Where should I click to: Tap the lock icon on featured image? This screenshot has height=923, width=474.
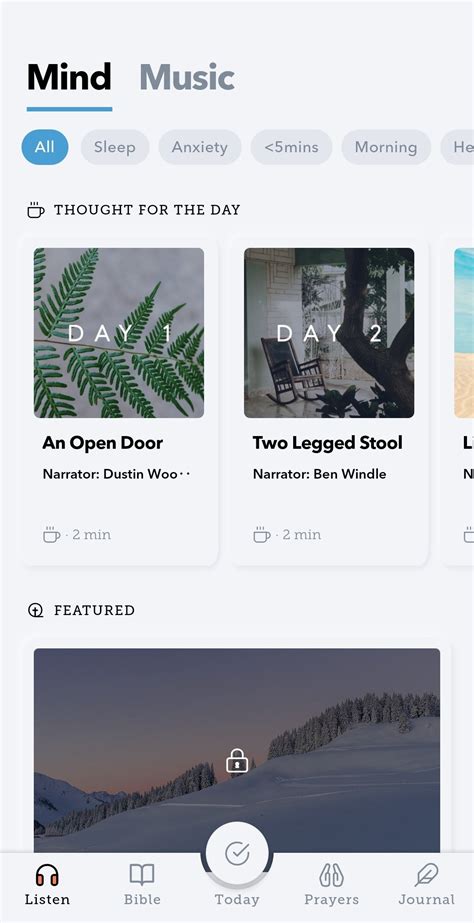coord(237,761)
